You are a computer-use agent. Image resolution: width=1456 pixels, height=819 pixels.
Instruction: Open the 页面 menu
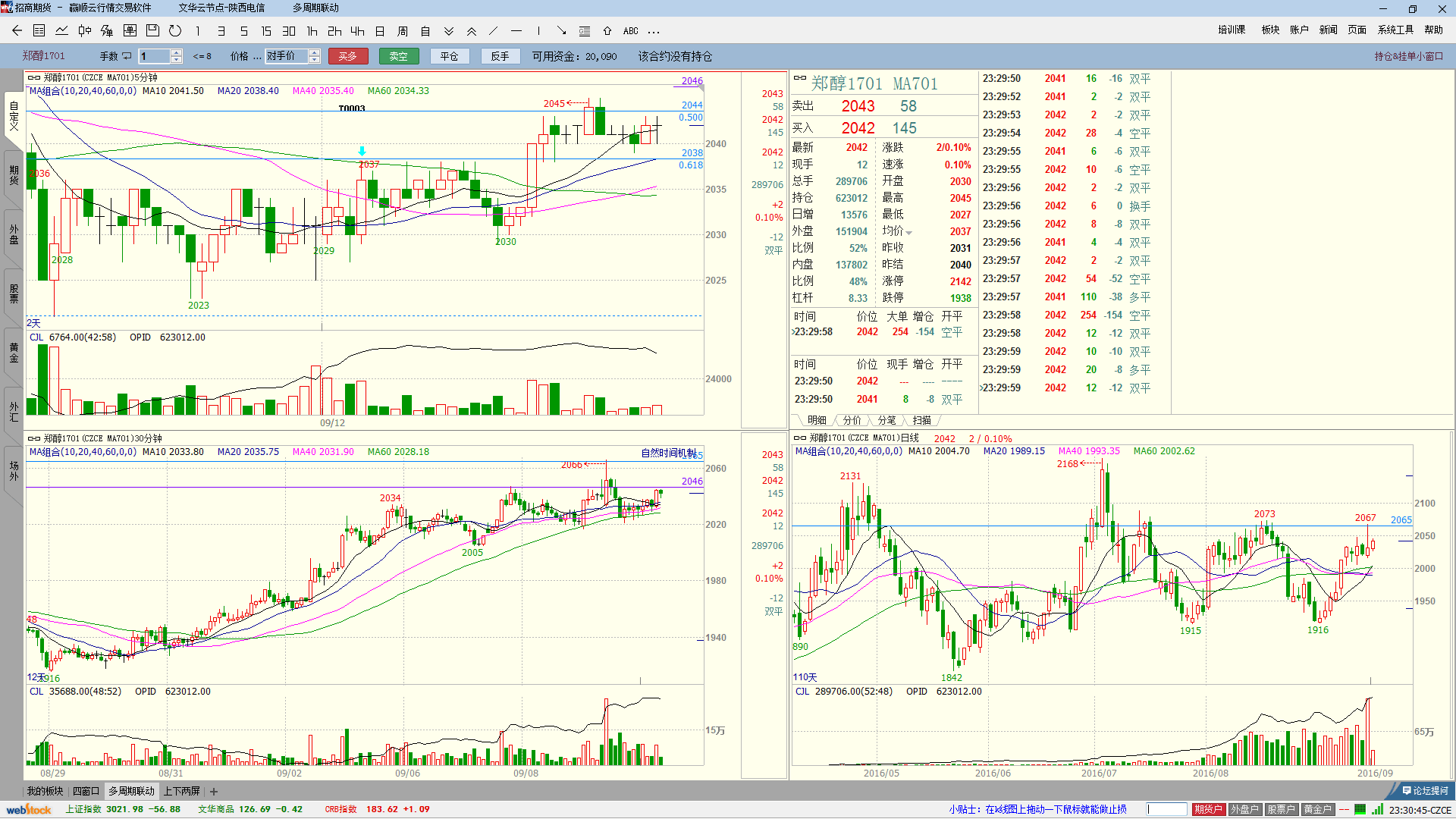coord(1357,30)
